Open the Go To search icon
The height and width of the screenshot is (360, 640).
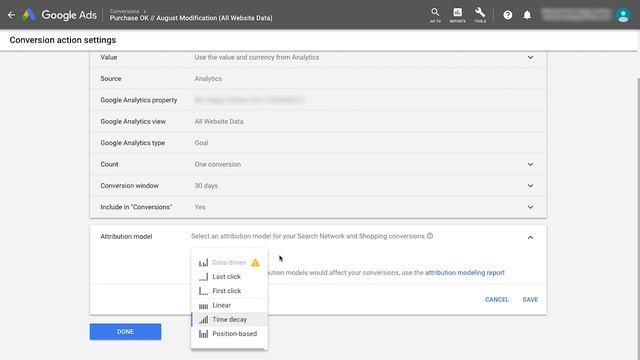tap(435, 15)
